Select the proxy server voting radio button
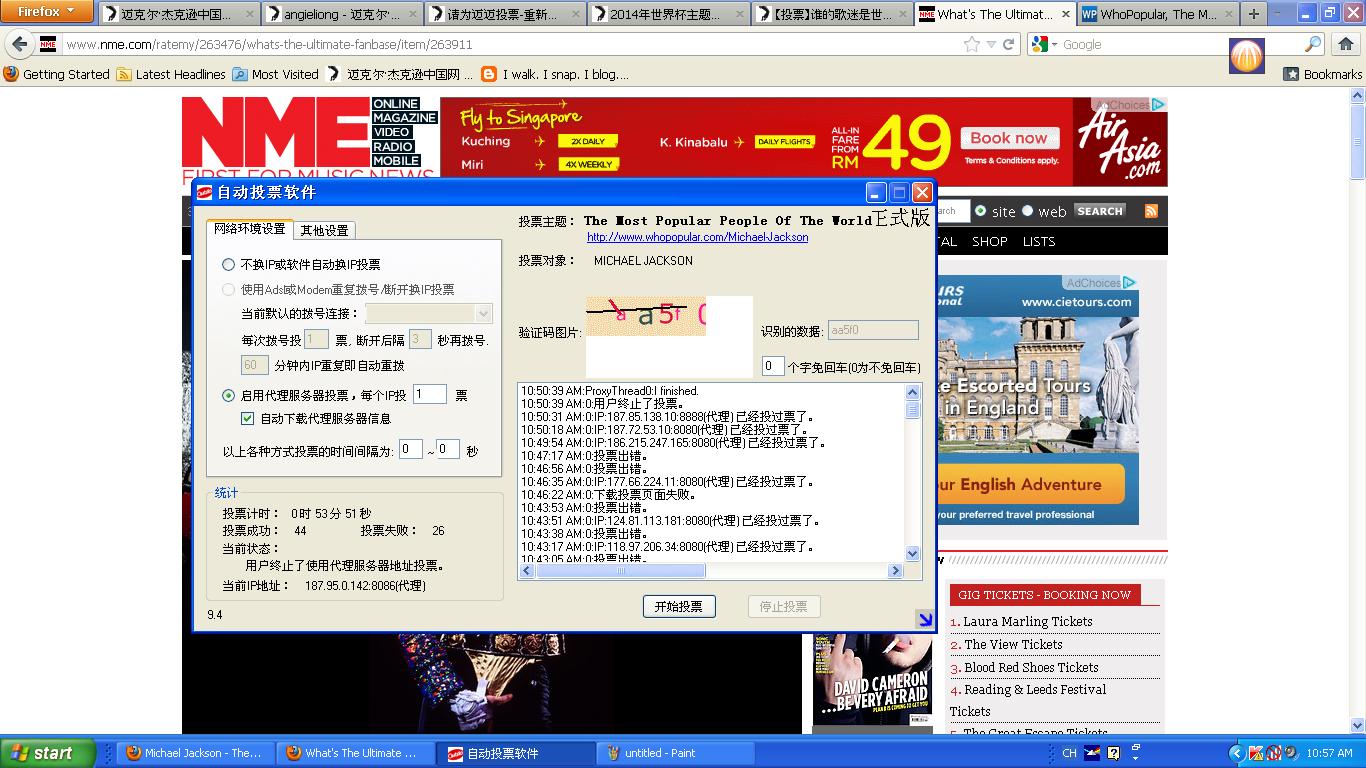Screen dimensions: 1366x768 [x=229, y=396]
